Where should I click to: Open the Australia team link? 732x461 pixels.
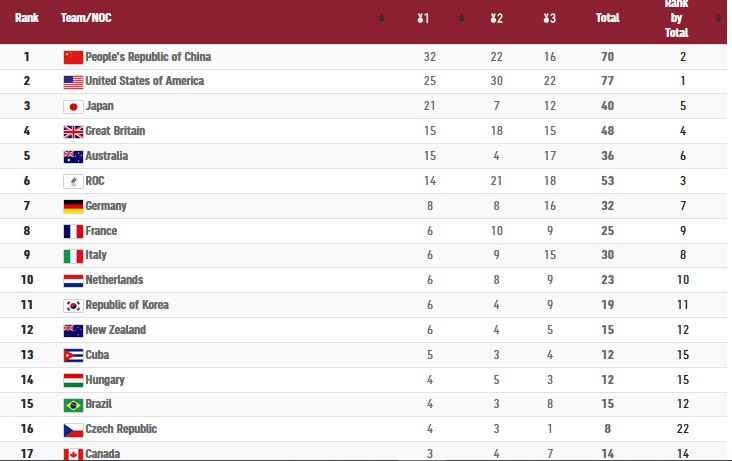point(106,156)
